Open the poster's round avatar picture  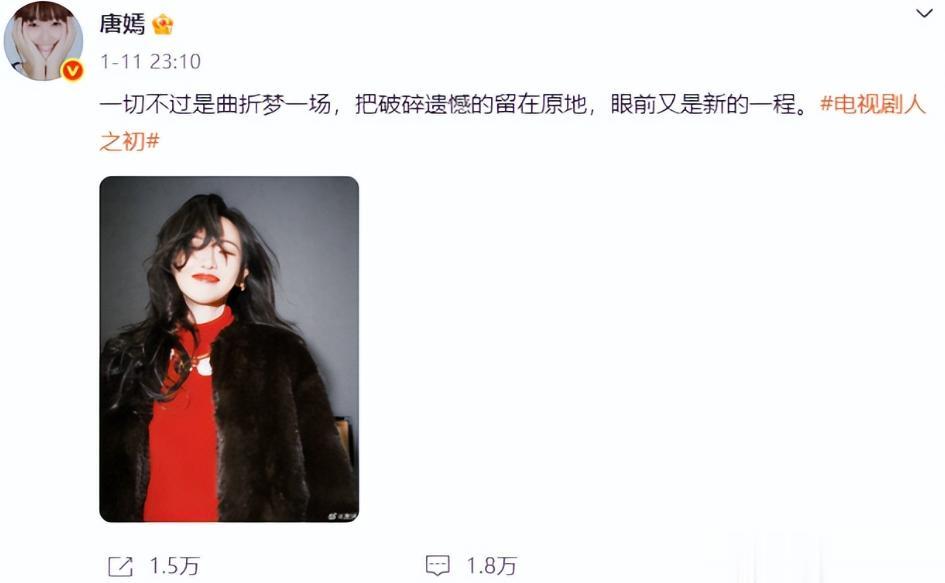(x=43, y=41)
